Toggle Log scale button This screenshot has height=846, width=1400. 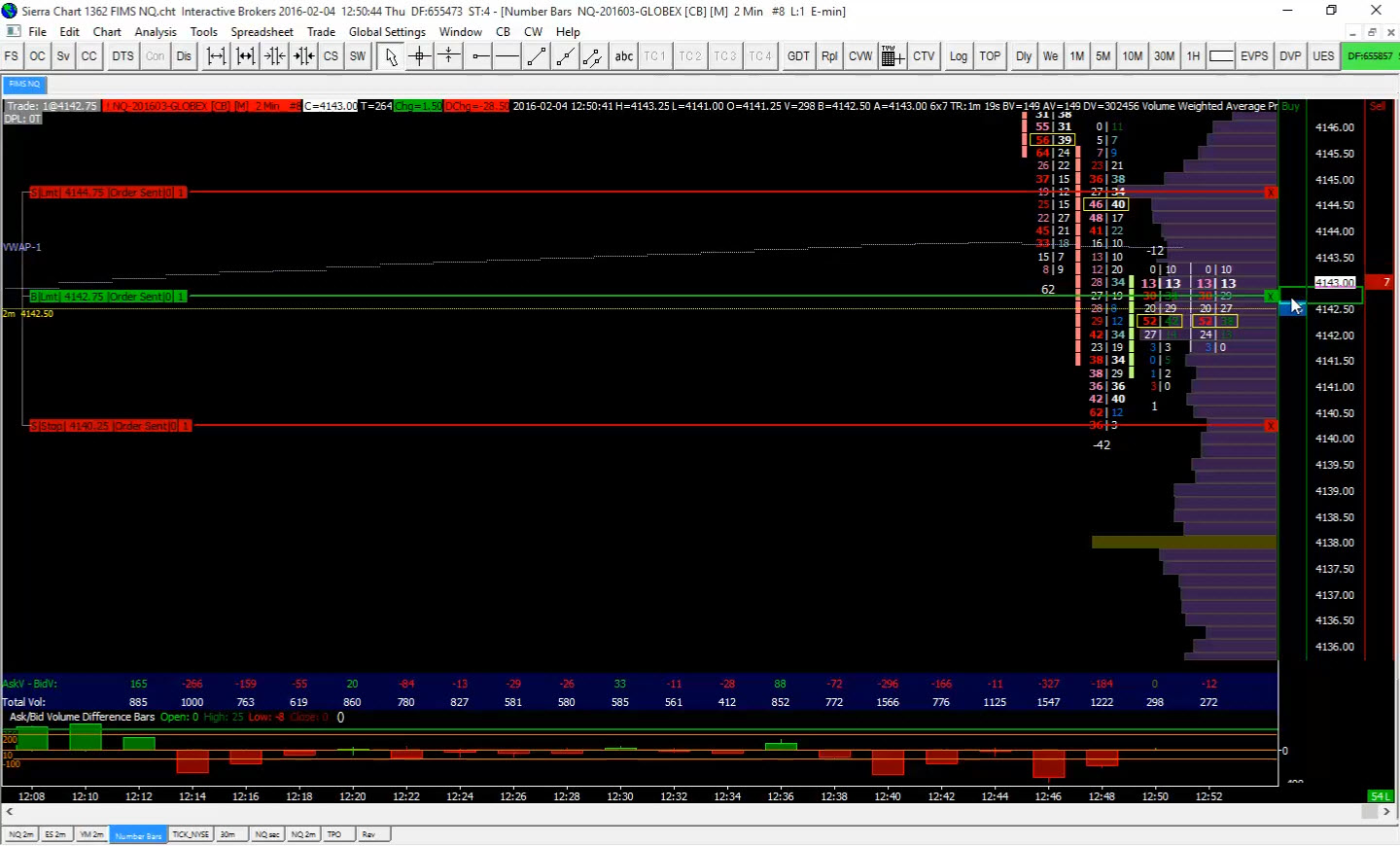click(959, 56)
